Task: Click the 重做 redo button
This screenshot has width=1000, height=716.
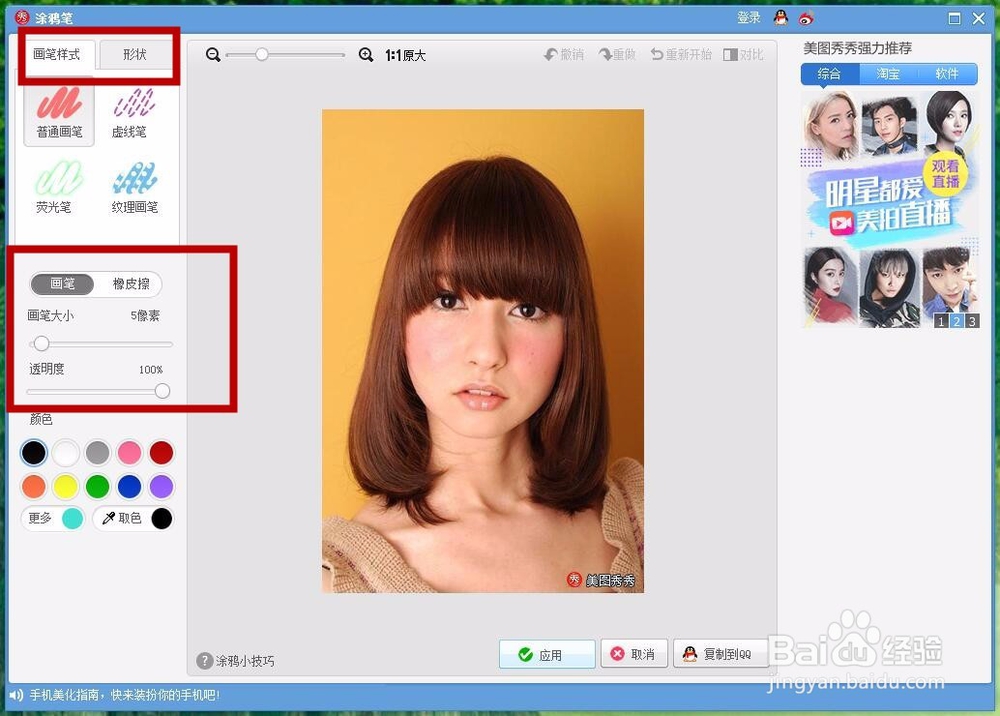Action: coord(617,55)
